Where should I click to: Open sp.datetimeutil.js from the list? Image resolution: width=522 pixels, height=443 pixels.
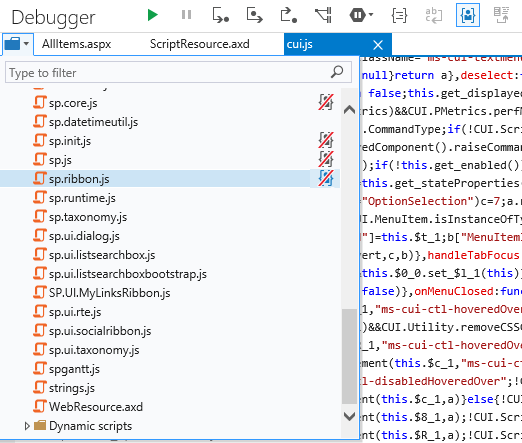click(x=93, y=122)
